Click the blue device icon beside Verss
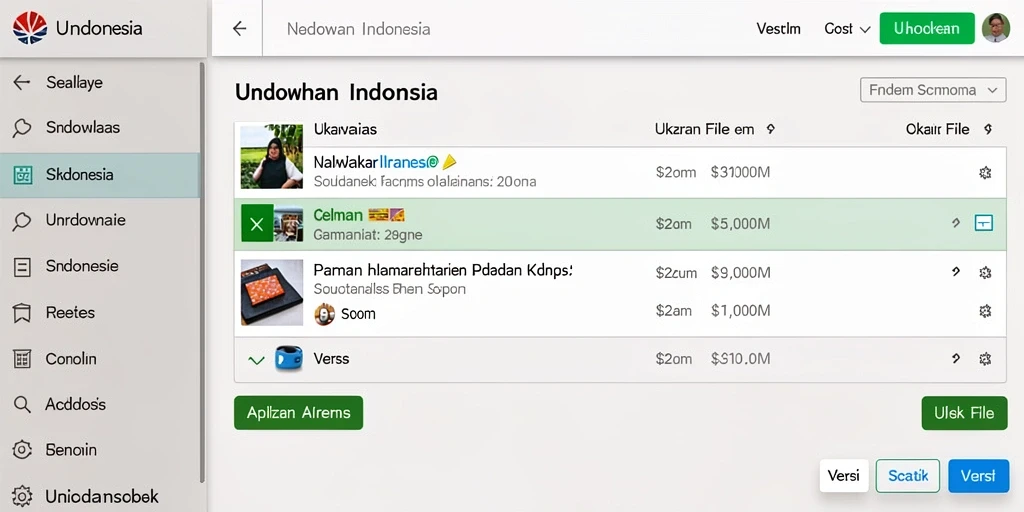This screenshot has width=1024, height=512. point(288,359)
